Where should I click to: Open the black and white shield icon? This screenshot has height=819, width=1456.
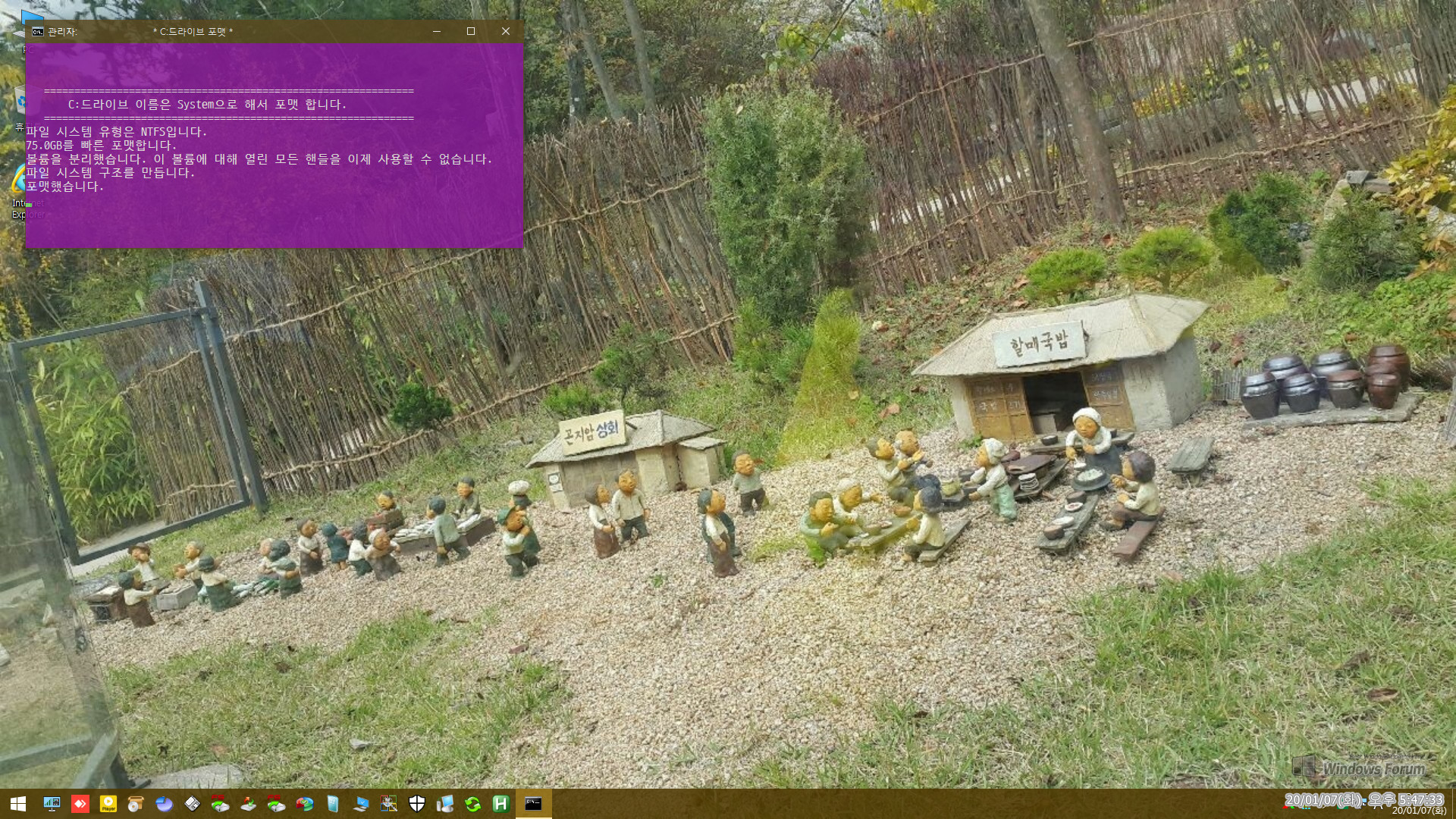[416, 804]
